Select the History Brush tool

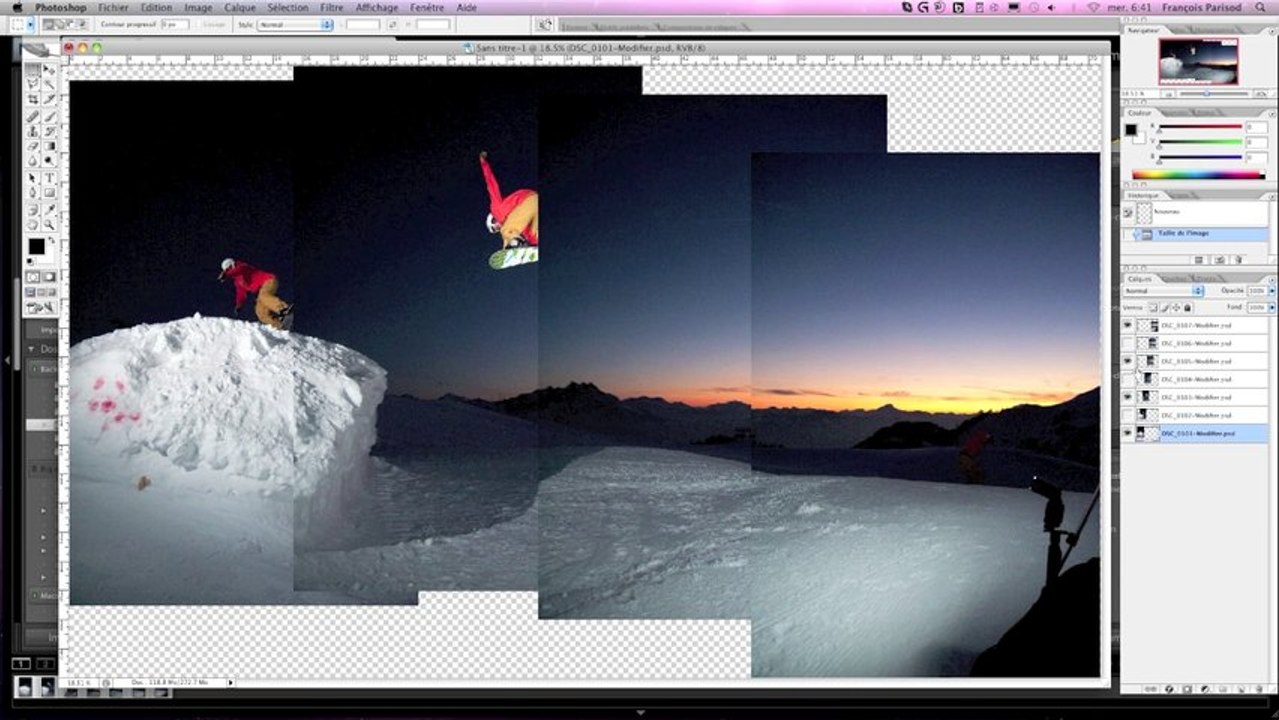pos(50,131)
